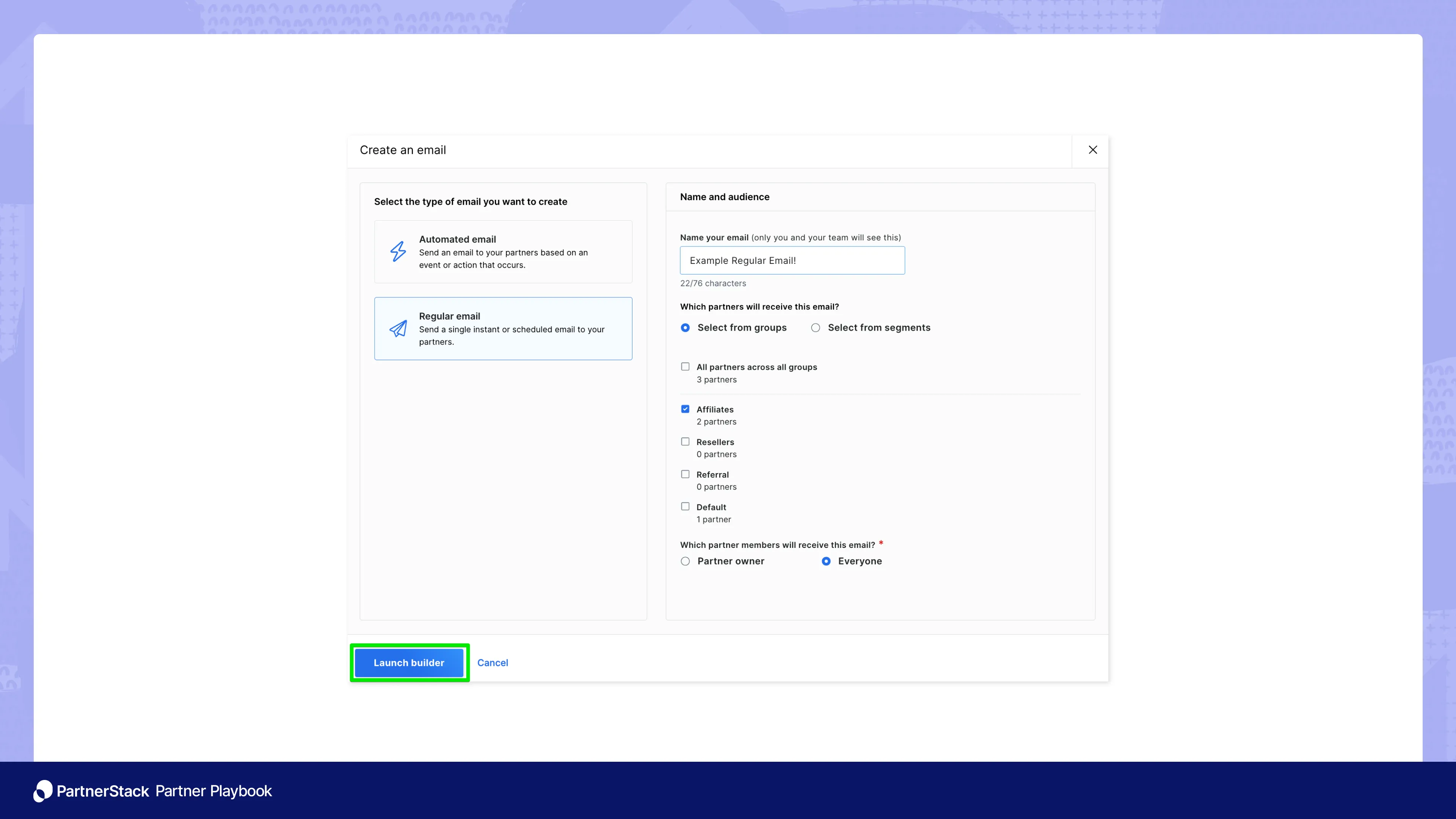The width and height of the screenshot is (1456, 819).
Task: Click the Cancel link
Action: point(492,662)
